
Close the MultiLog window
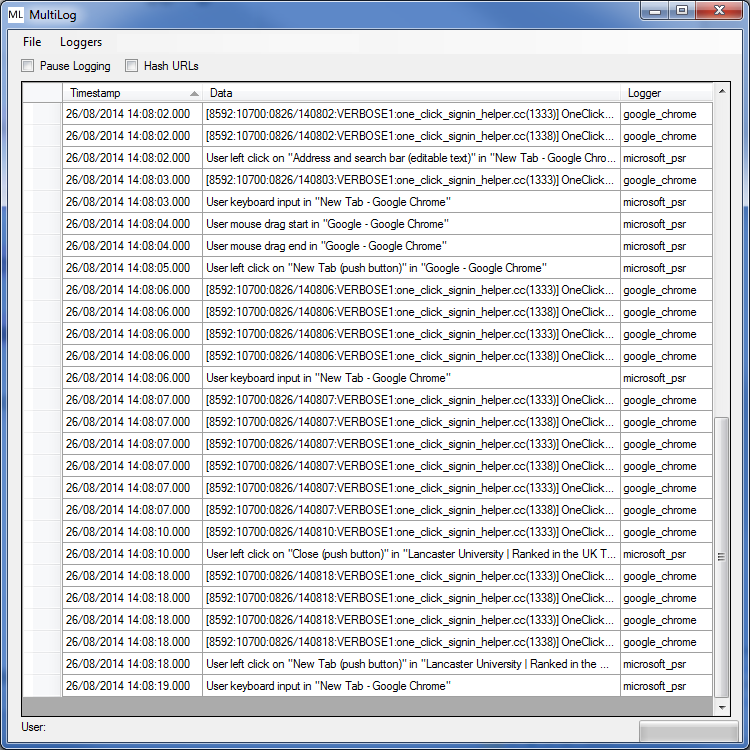pos(719,11)
